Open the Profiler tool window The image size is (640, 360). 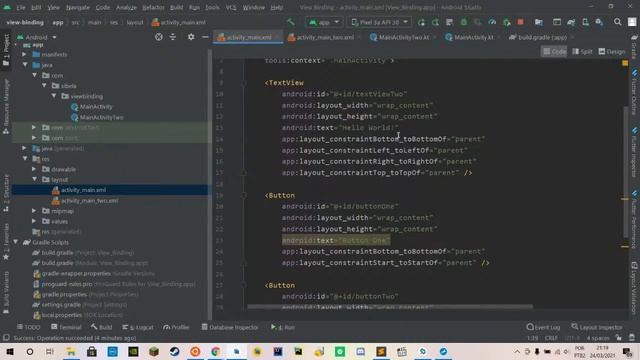(x=176, y=327)
